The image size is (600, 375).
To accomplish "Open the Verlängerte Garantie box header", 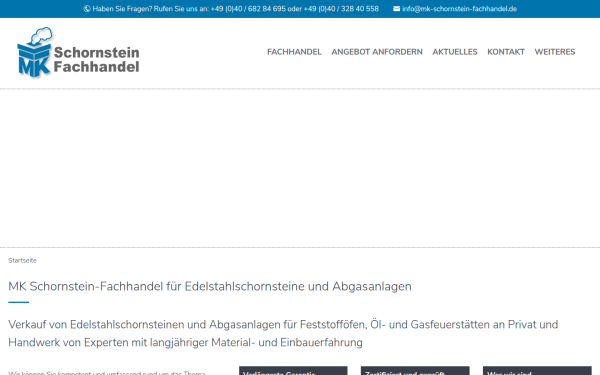I will pos(293,371).
